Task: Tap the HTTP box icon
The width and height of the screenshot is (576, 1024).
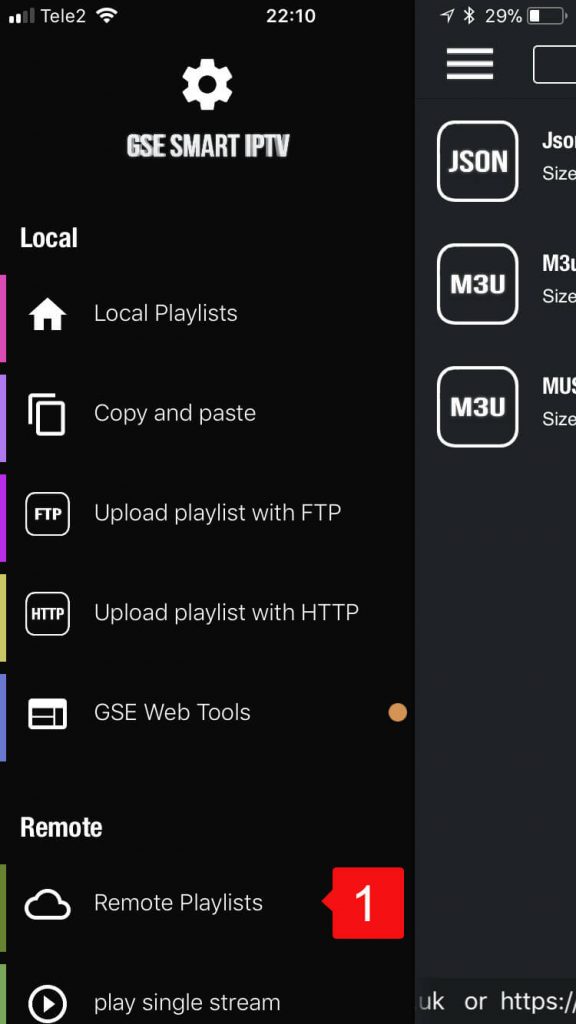Action: point(48,613)
